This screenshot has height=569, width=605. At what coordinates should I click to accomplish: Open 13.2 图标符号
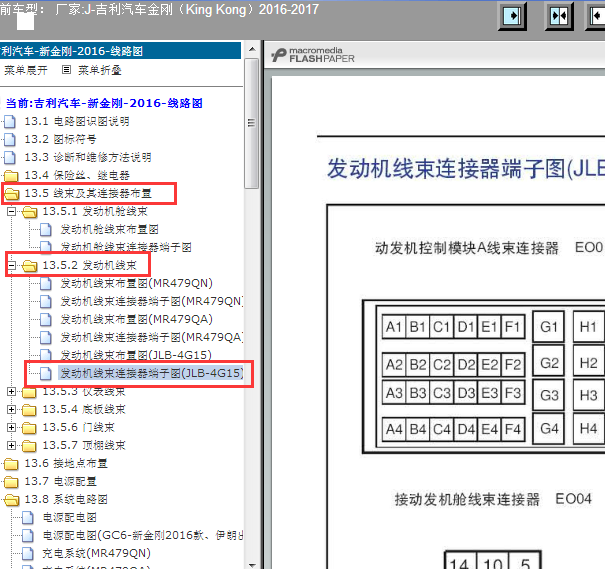tap(60, 139)
